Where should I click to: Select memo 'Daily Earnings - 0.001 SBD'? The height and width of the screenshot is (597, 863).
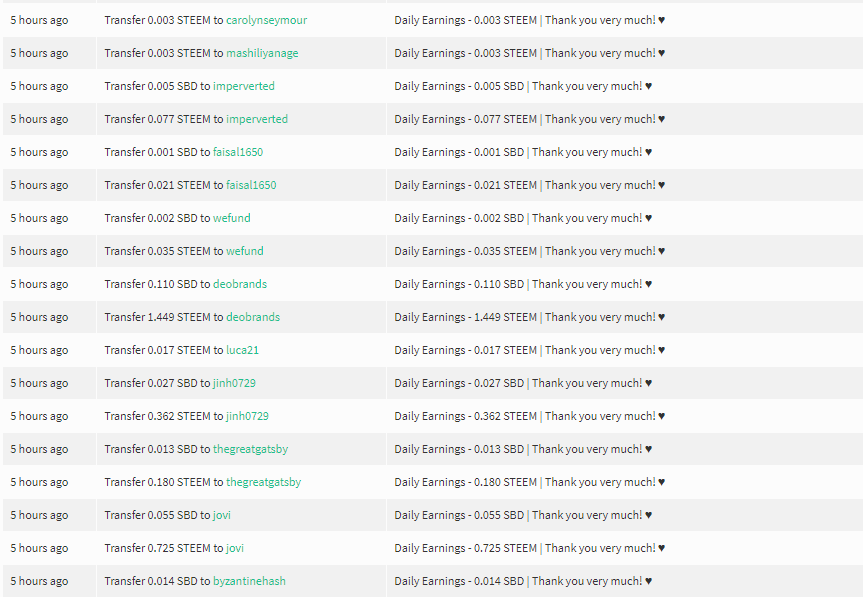click(x=459, y=152)
